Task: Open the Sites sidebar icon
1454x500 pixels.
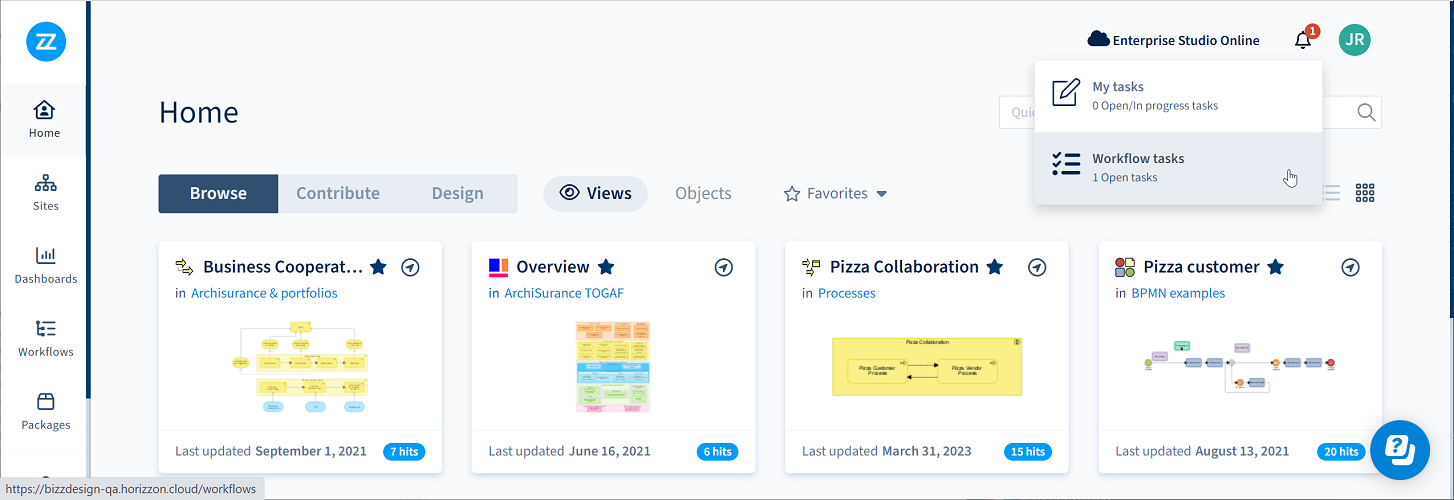Action: 46,192
